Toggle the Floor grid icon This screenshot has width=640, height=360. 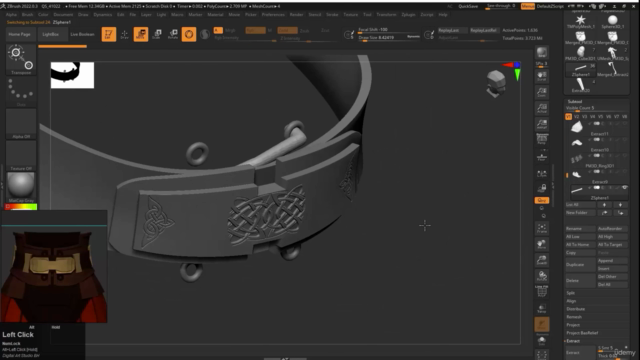click(542, 157)
